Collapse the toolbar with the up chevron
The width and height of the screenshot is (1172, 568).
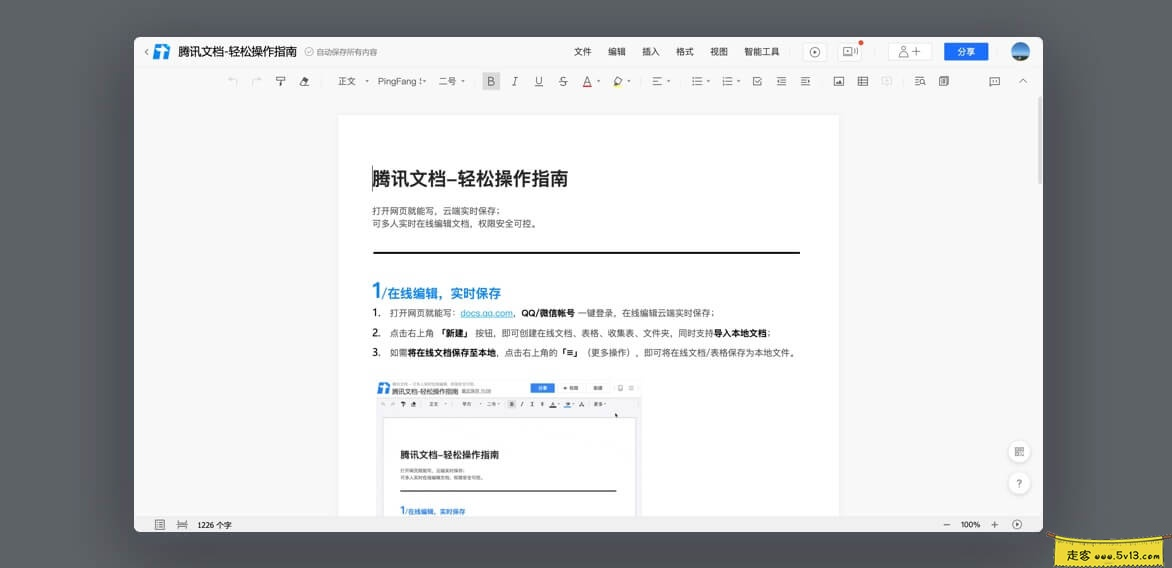point(1024,81)
